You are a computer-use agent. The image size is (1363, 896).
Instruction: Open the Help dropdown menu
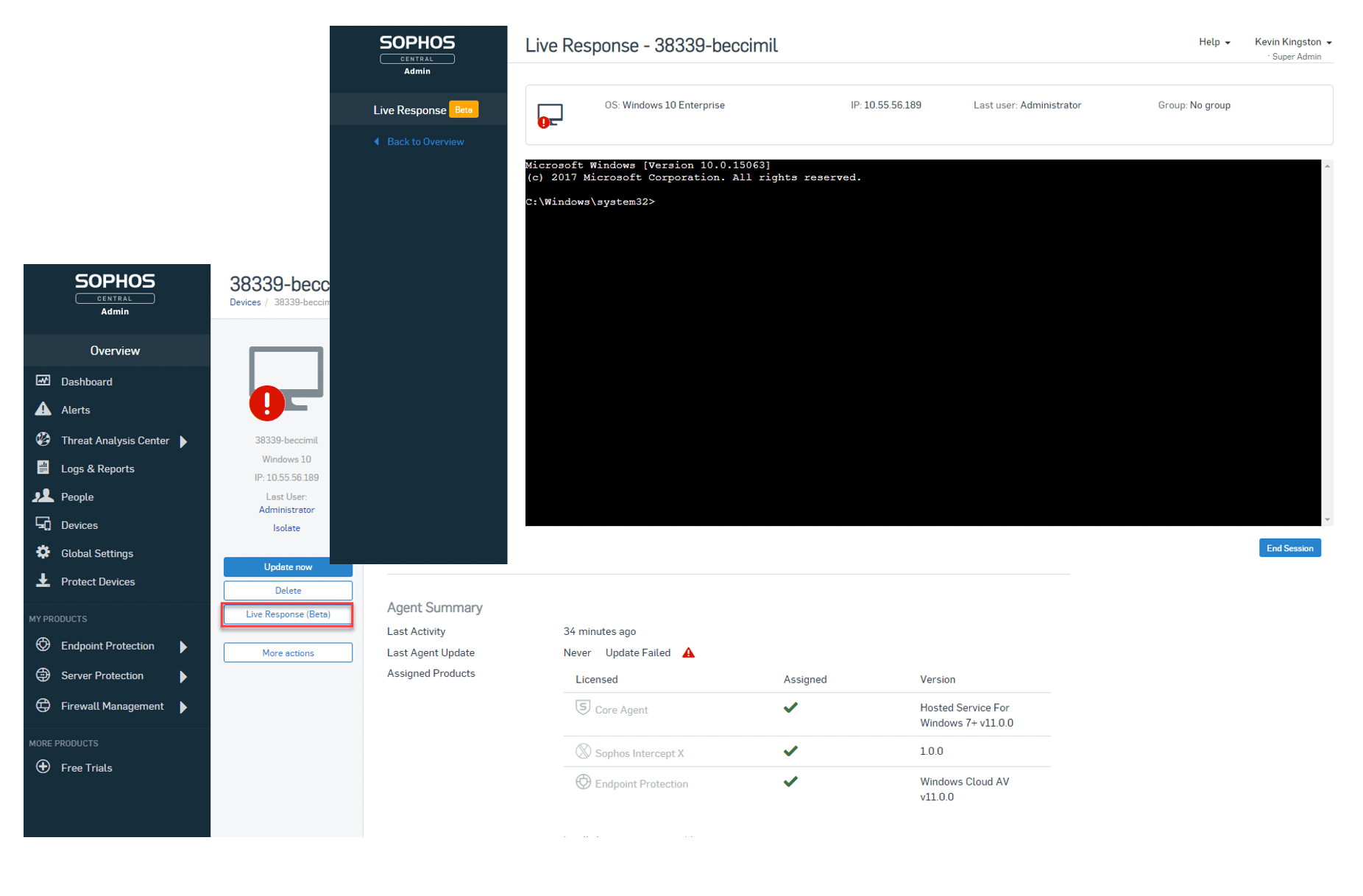coord(1214,42)
